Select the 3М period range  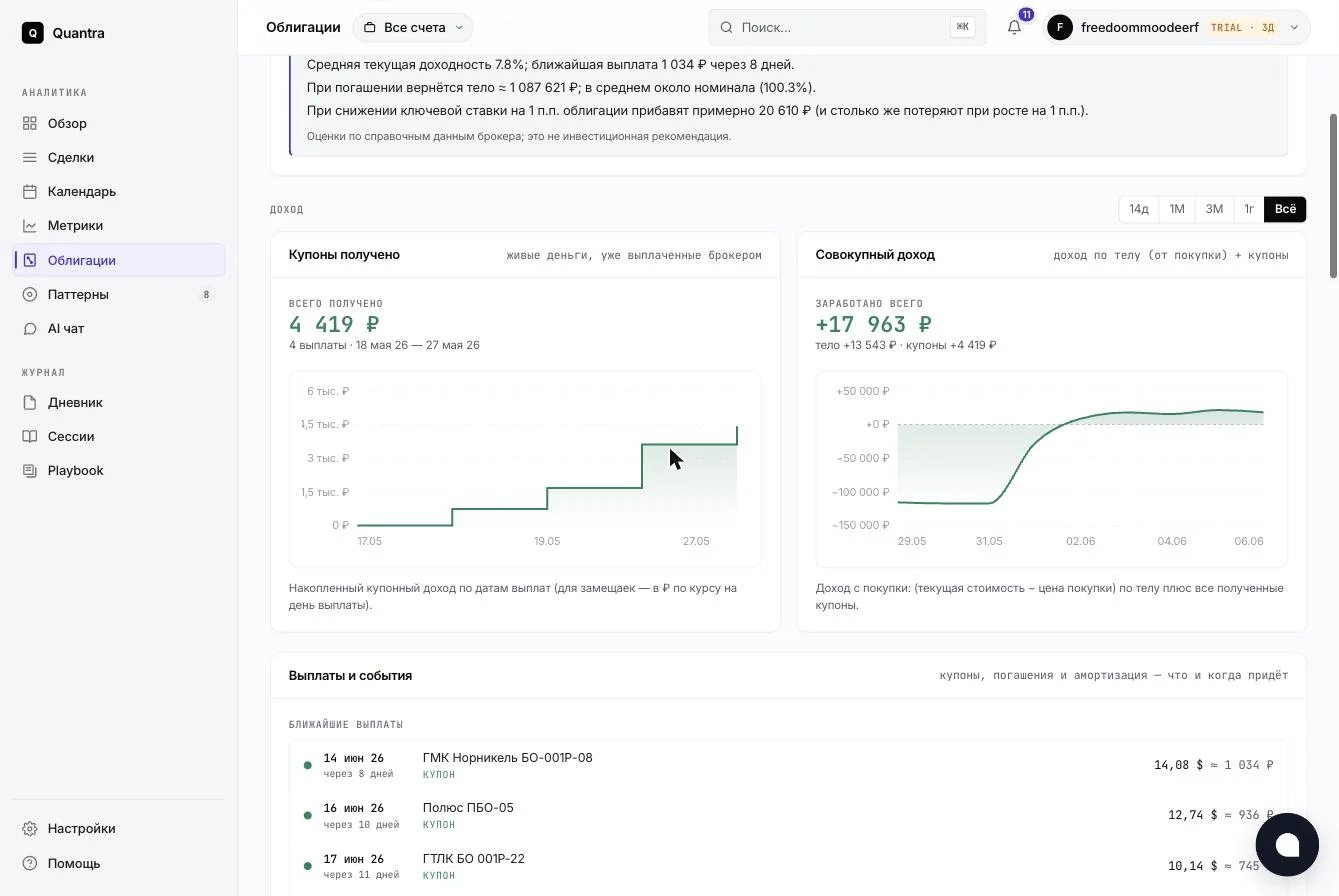(x=1214, y=209)
